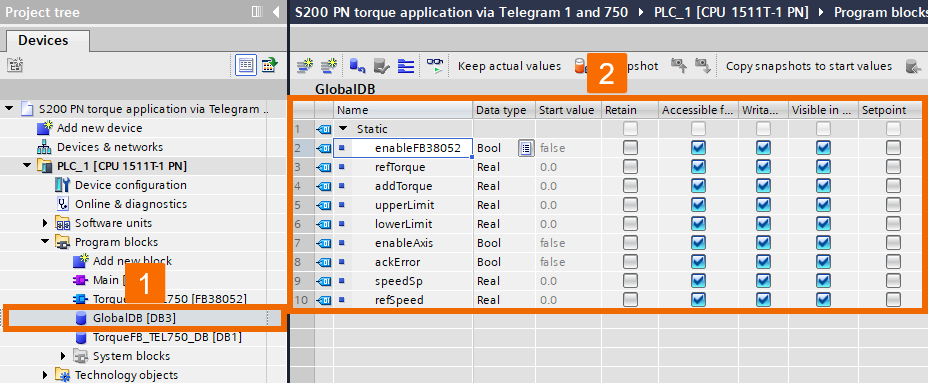The width and height of the screenshot is (928, 383).
Task: Enable Retain checkbox for enableFB38052
Action: 630,148
